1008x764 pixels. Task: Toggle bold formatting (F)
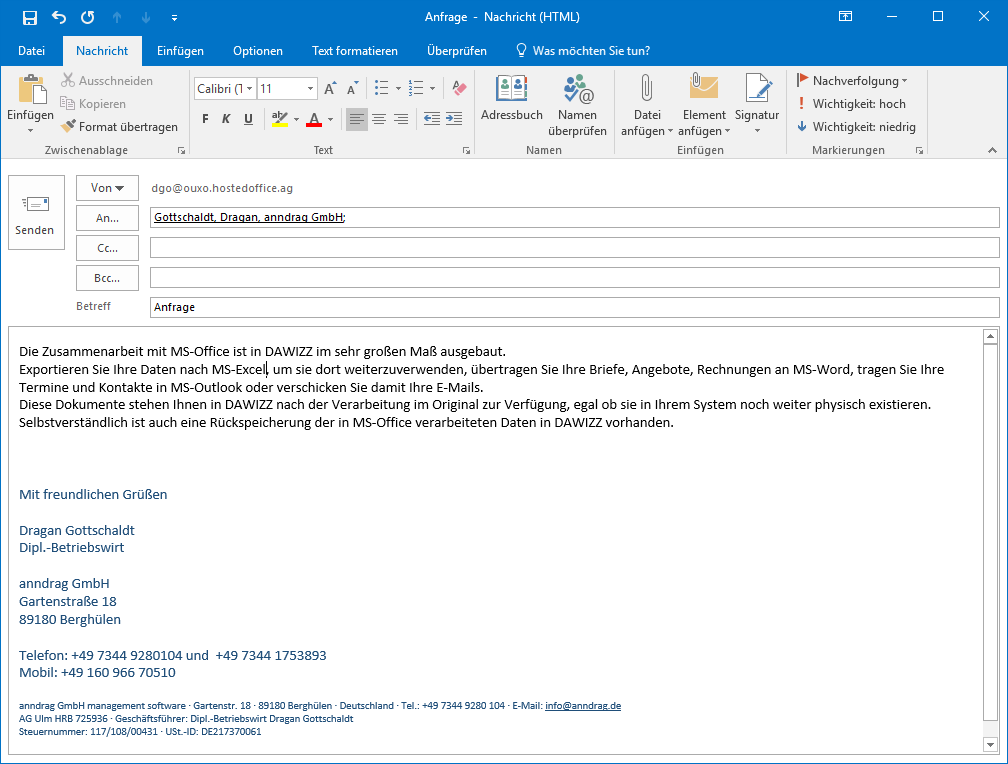click(x=205, y=119)
